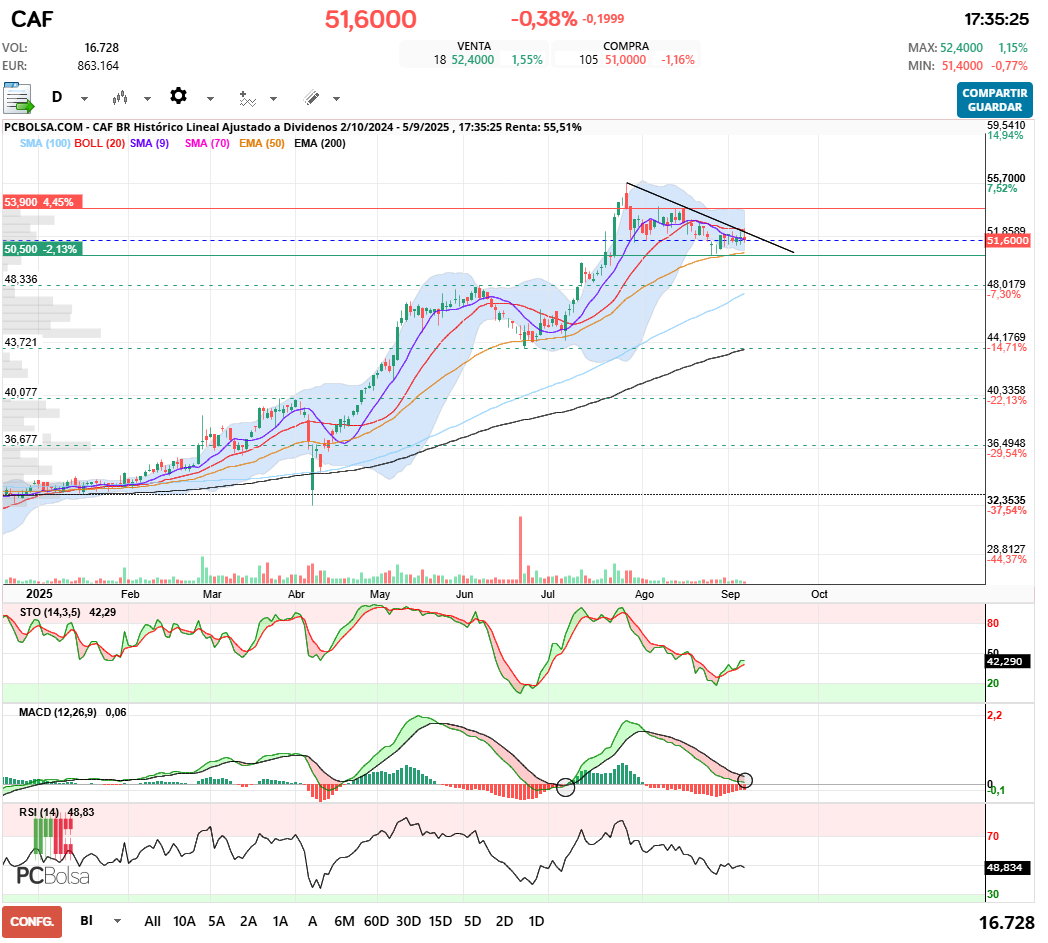Select the 6M time range
The height and width of the screenshot is (943, 1048).
tap(344, 922)
